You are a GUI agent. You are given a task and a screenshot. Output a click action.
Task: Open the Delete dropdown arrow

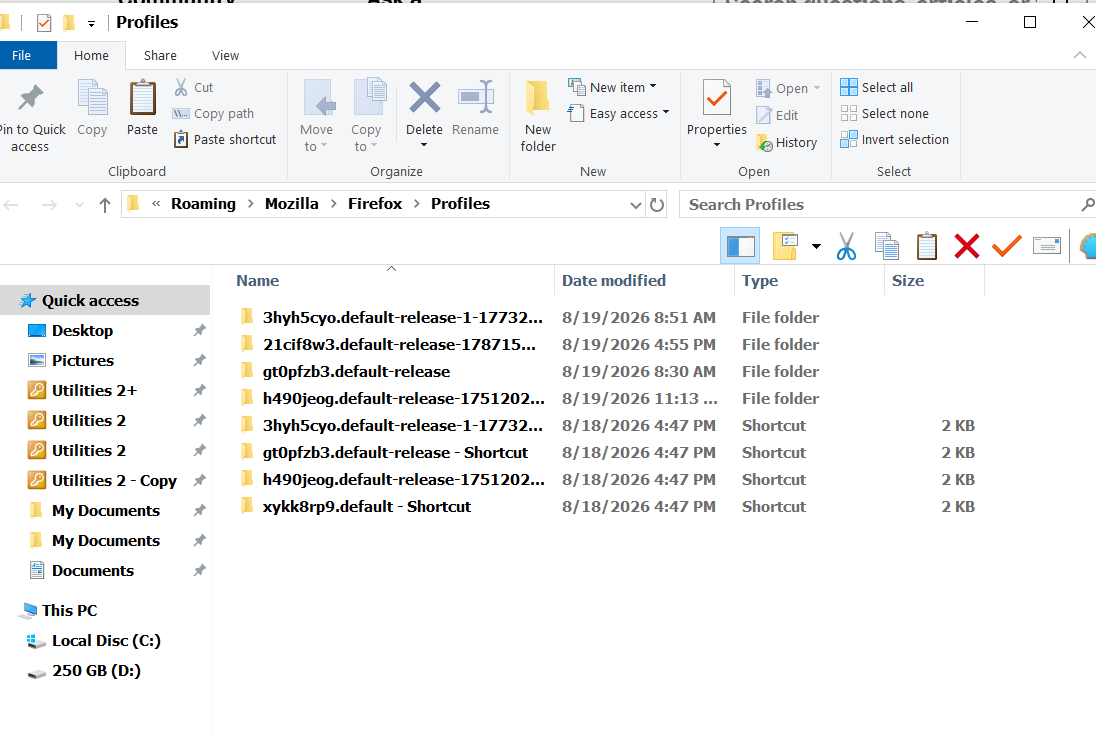(x=424, y=145)
